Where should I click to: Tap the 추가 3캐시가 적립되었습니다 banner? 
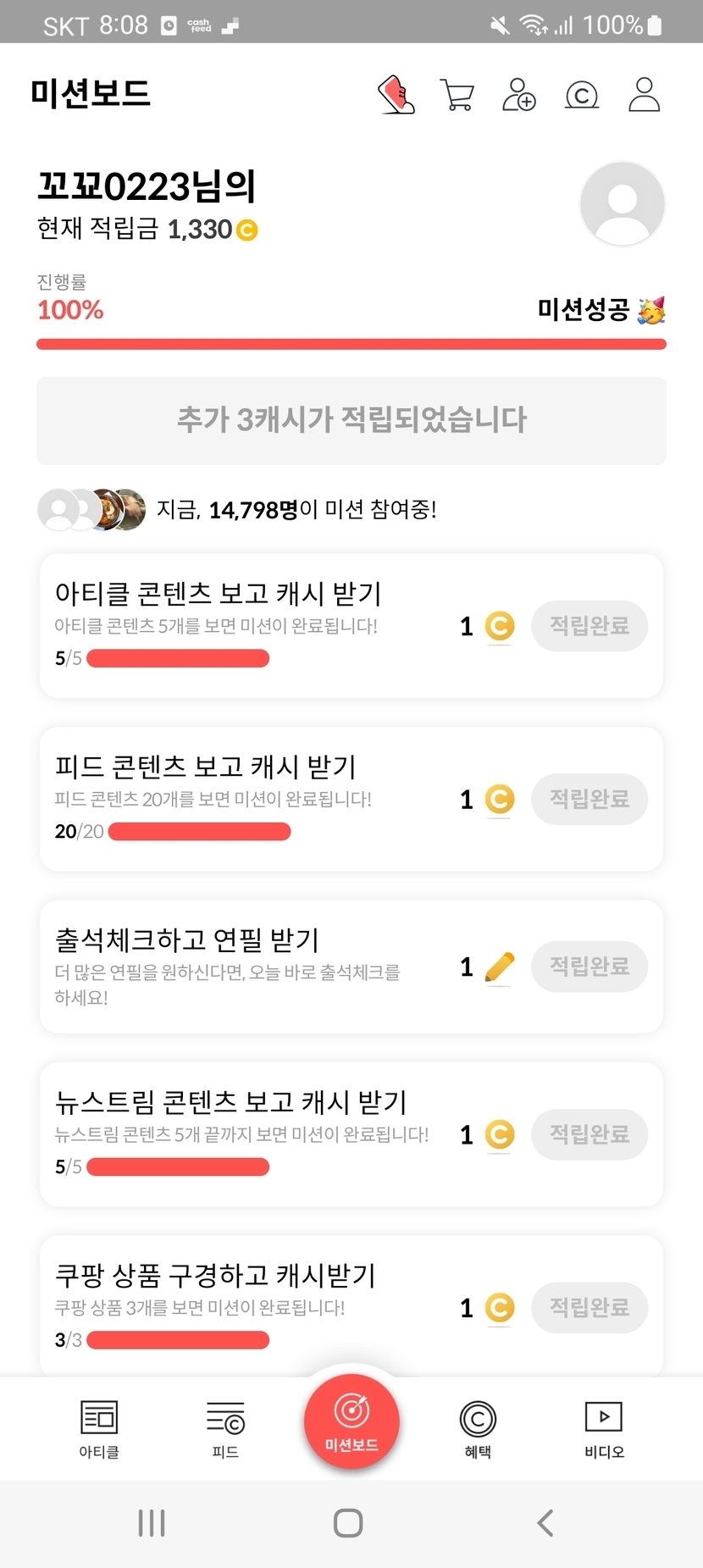pos(351,420)
